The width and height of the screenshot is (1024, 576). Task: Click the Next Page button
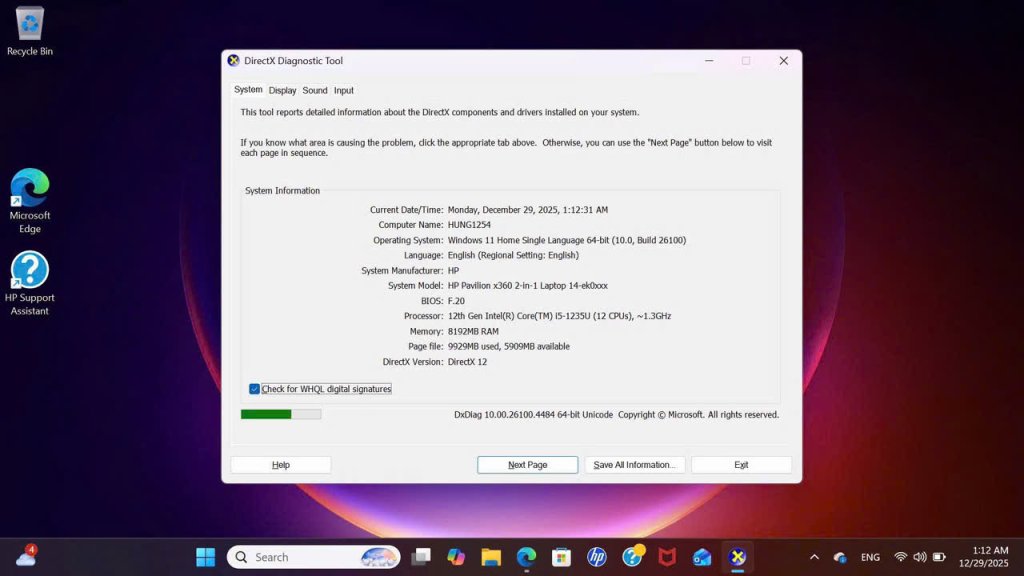point(528,465)
